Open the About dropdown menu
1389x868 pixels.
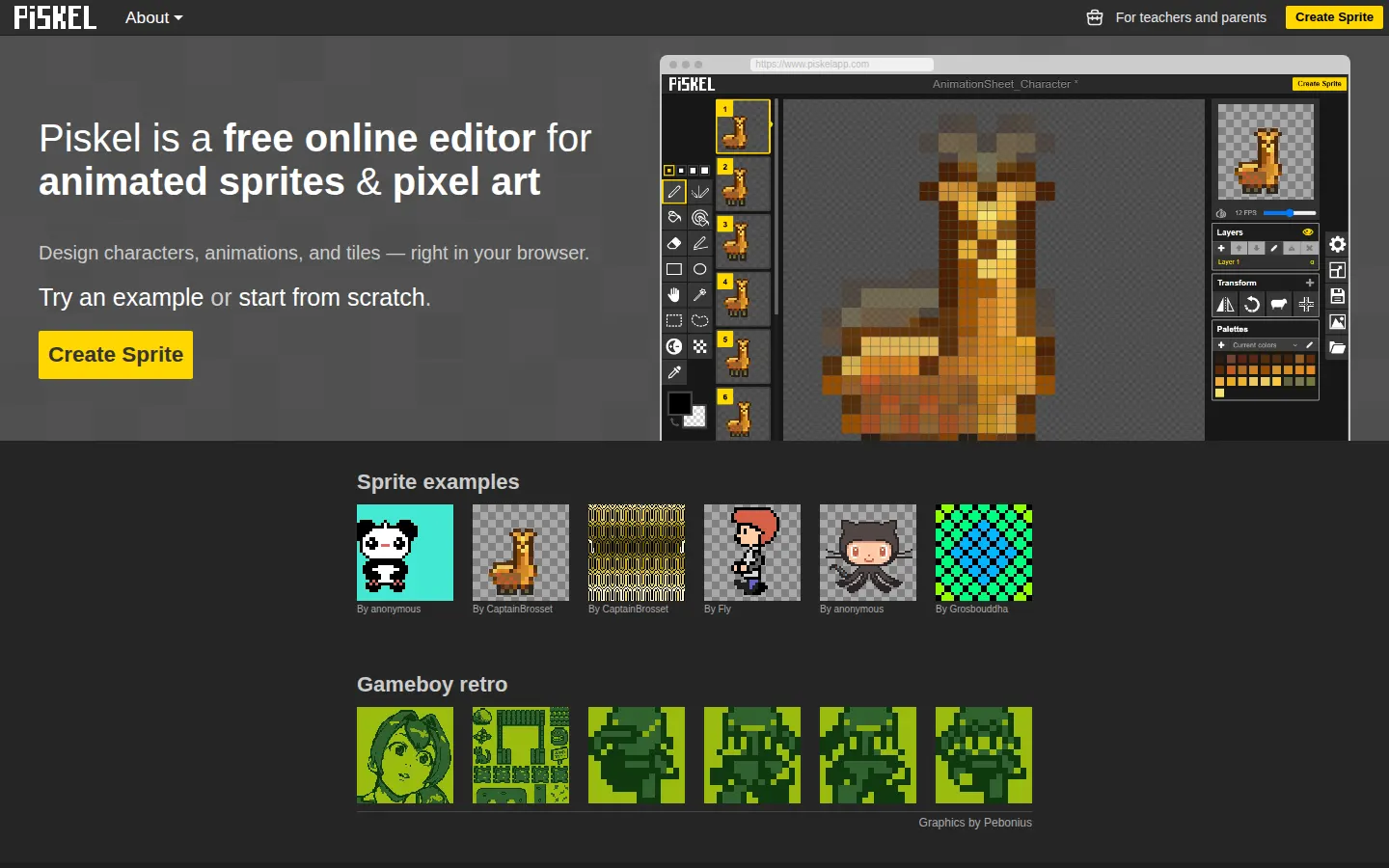click(153, 17)
